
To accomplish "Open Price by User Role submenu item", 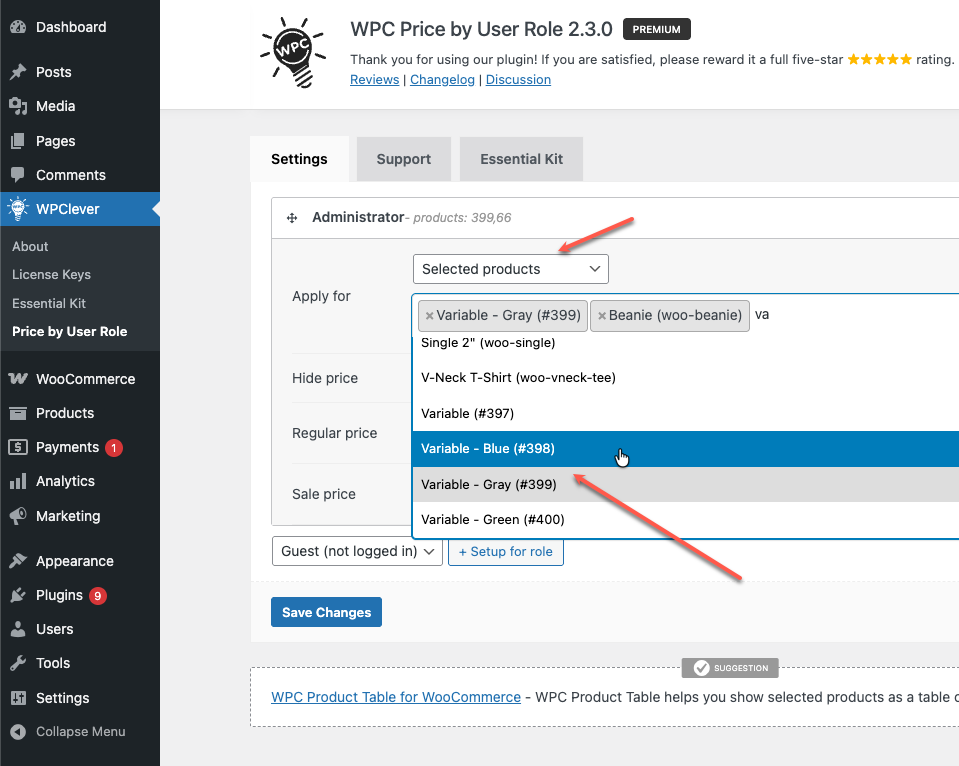I will click(x=70, y=332).
